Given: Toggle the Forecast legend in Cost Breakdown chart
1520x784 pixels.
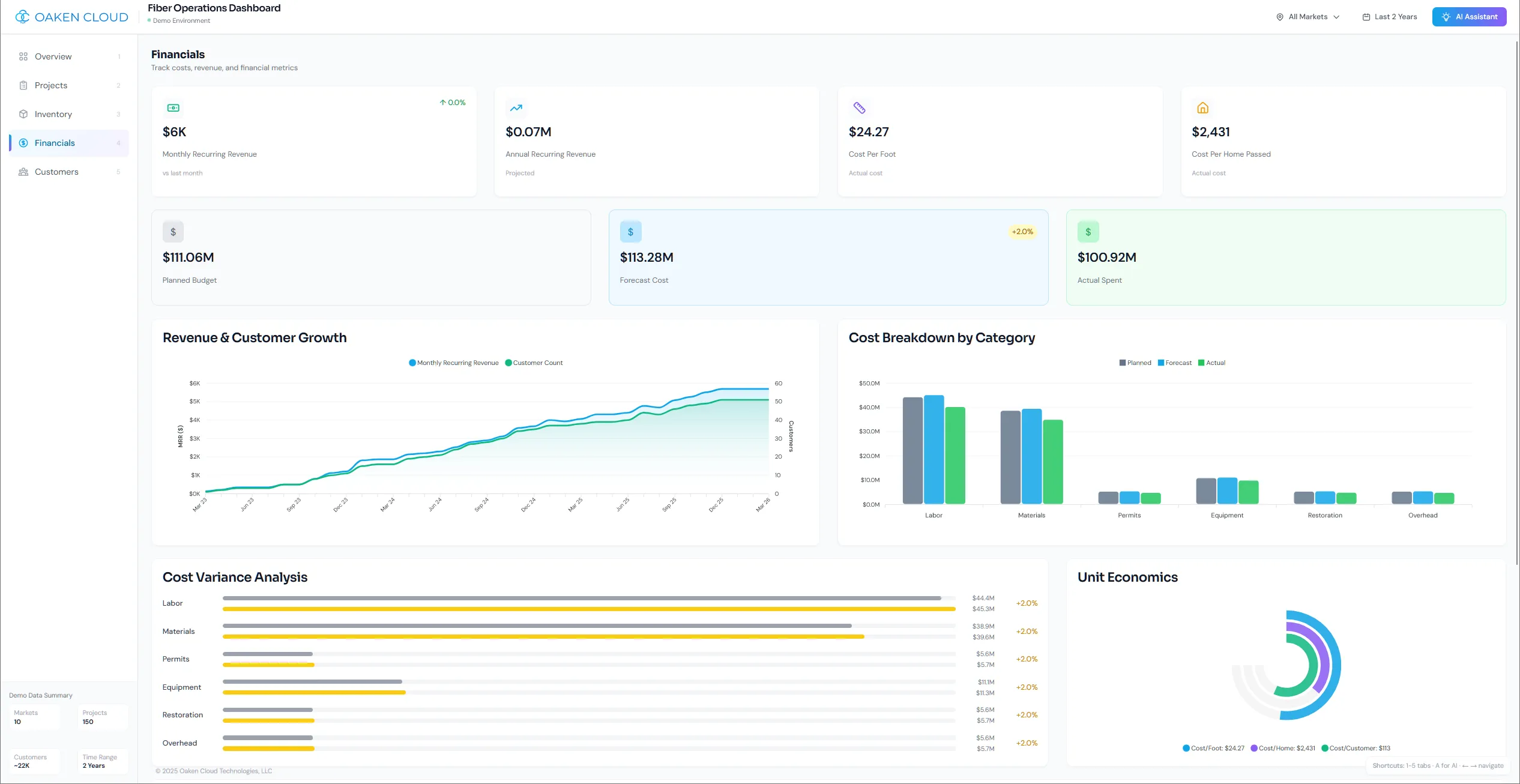Looking at the screenshot, I should (x=1175, y=363).
